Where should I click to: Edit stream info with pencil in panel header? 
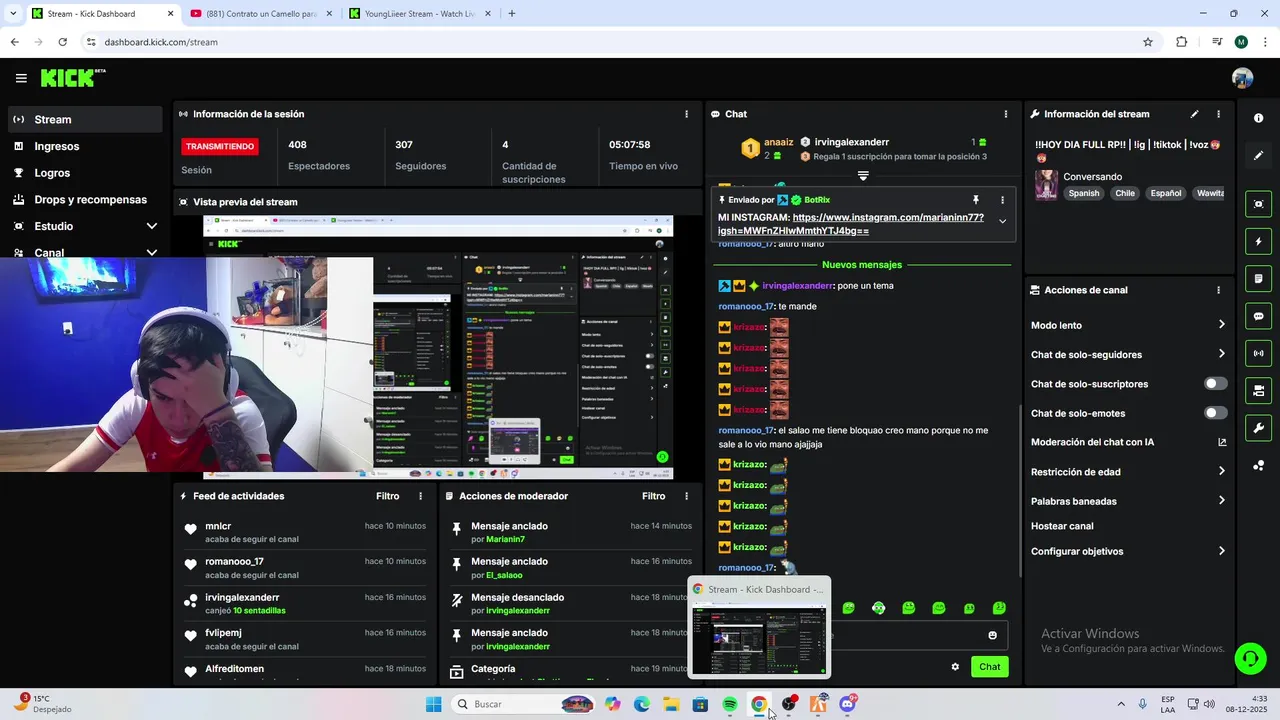pos(1194,114)
